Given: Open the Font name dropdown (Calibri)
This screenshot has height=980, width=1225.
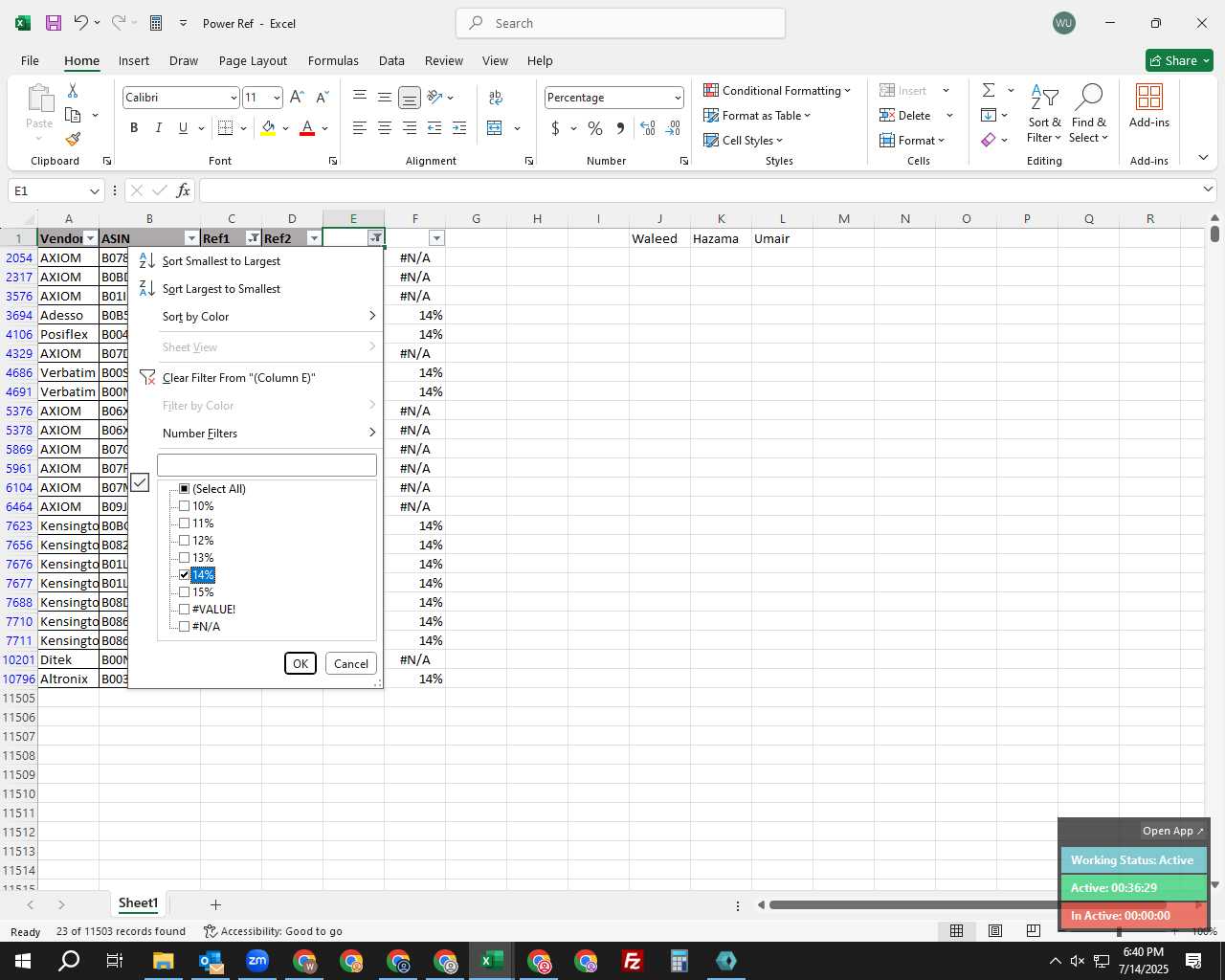Looking at the screenshot, I should 233,98.
